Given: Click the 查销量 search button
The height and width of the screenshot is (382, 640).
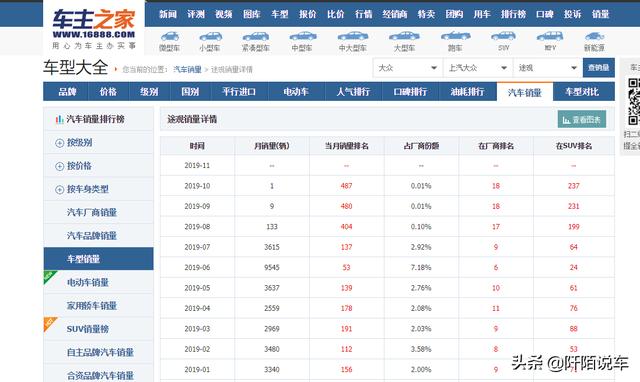Looking at the screenshot, I should point(598,68).
